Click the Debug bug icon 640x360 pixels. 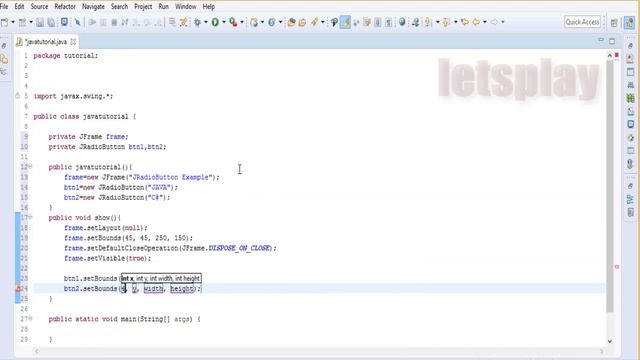coord(197,22)
